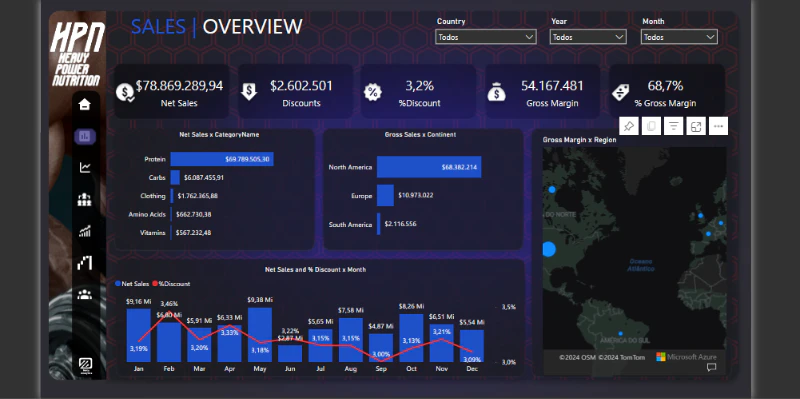The image size is (800, 399).
Task: Open the Month slicer dropdown
Action: pyautogui.click(x=679, y=37)
